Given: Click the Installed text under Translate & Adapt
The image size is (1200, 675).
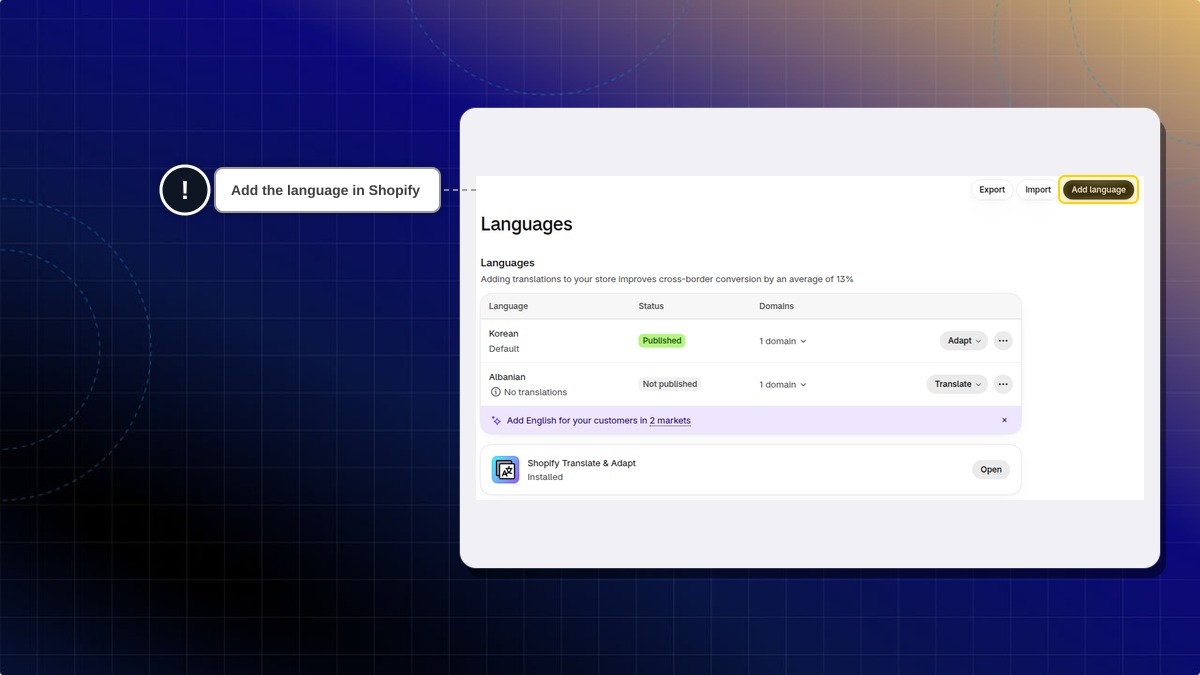Looking at the screenshot, I should [x=545, y=478].
